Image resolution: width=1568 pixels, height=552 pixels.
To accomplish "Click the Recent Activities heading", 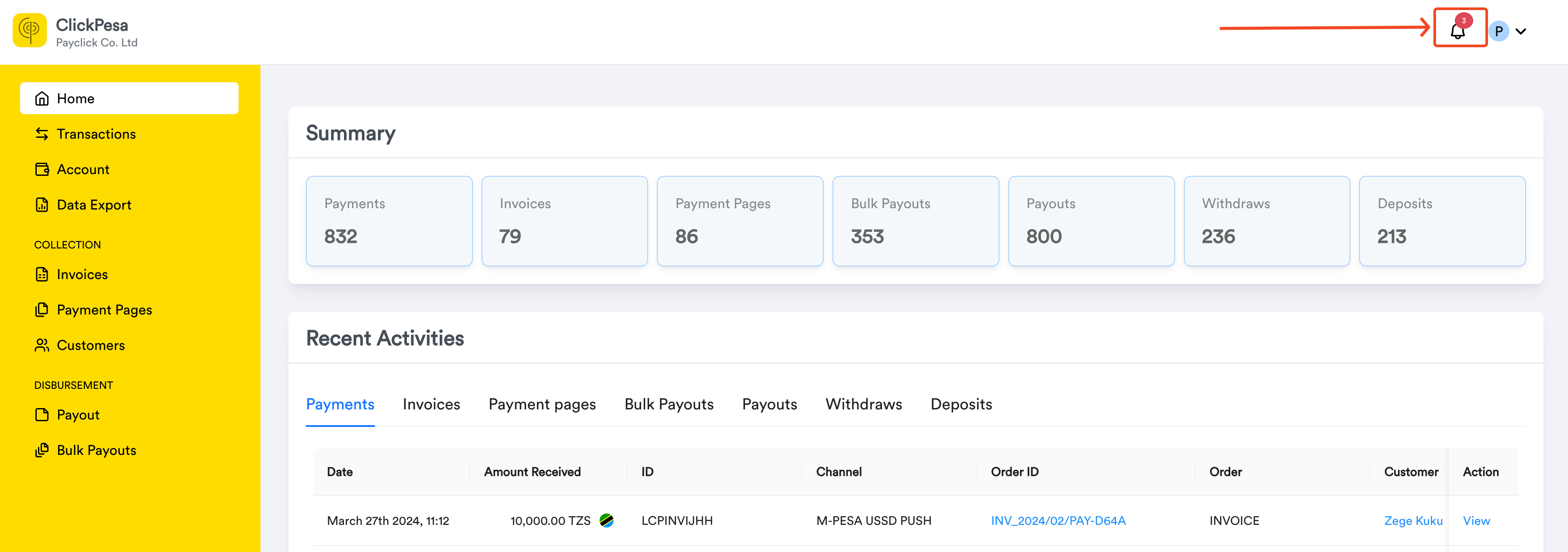I will 385,338.
